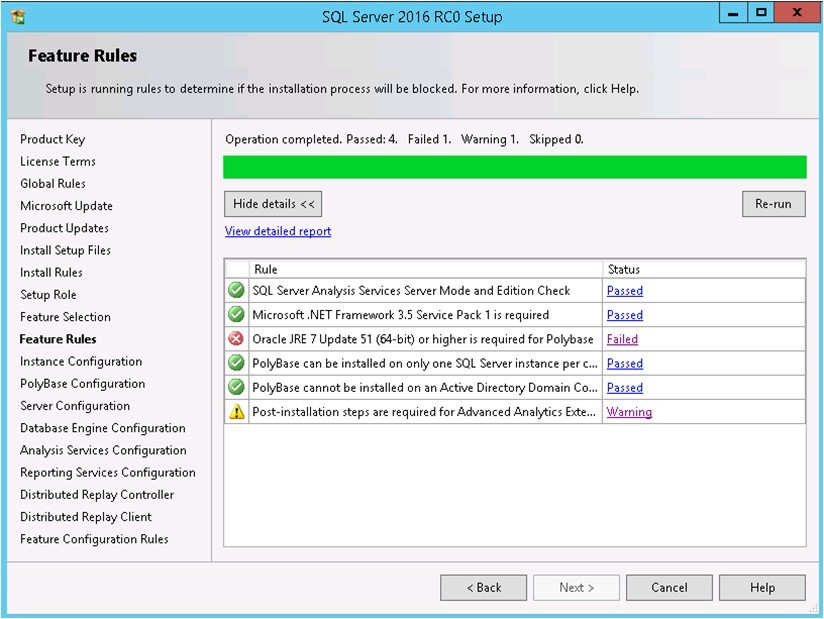Select Install Setup Files step in sidebar

[x=66, y=250]
